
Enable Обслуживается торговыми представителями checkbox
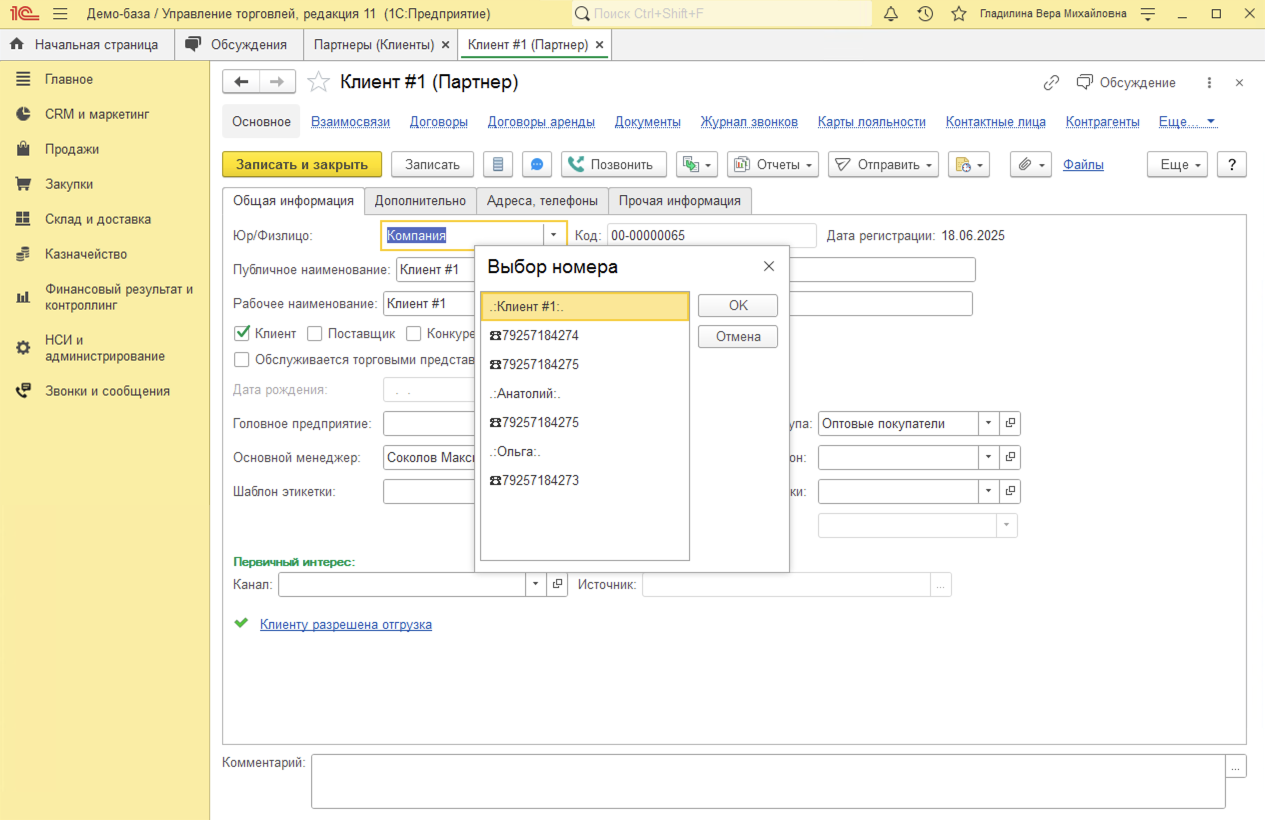[x=241, y=360]
